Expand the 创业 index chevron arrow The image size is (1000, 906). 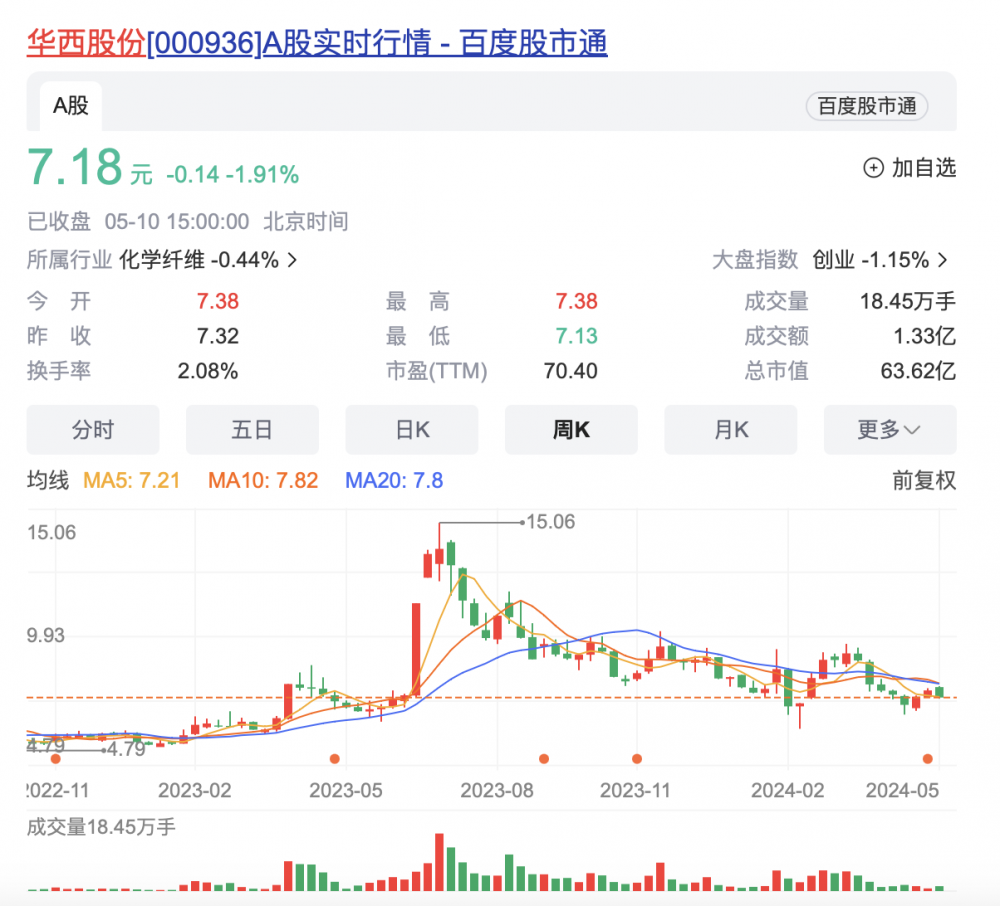pos(943,260)
